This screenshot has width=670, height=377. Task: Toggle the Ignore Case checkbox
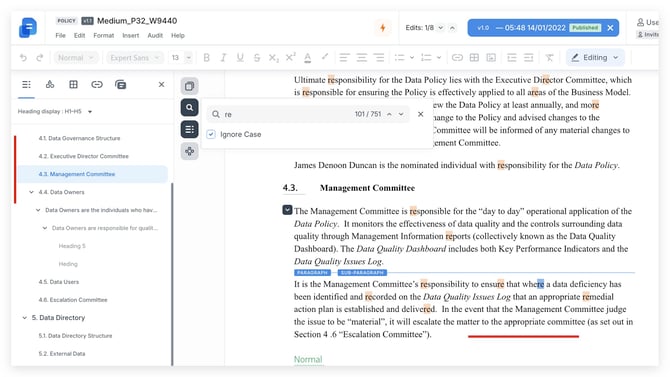point(211,134)
